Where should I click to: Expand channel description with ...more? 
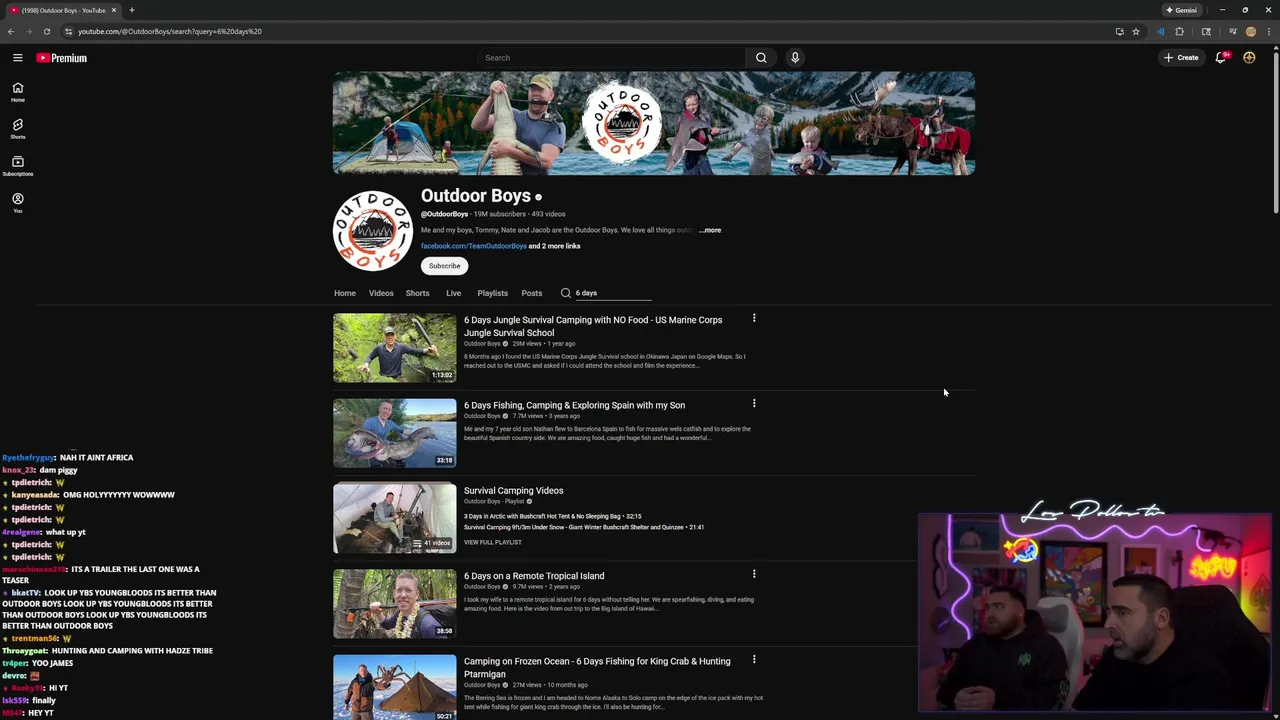click(710, 230)
